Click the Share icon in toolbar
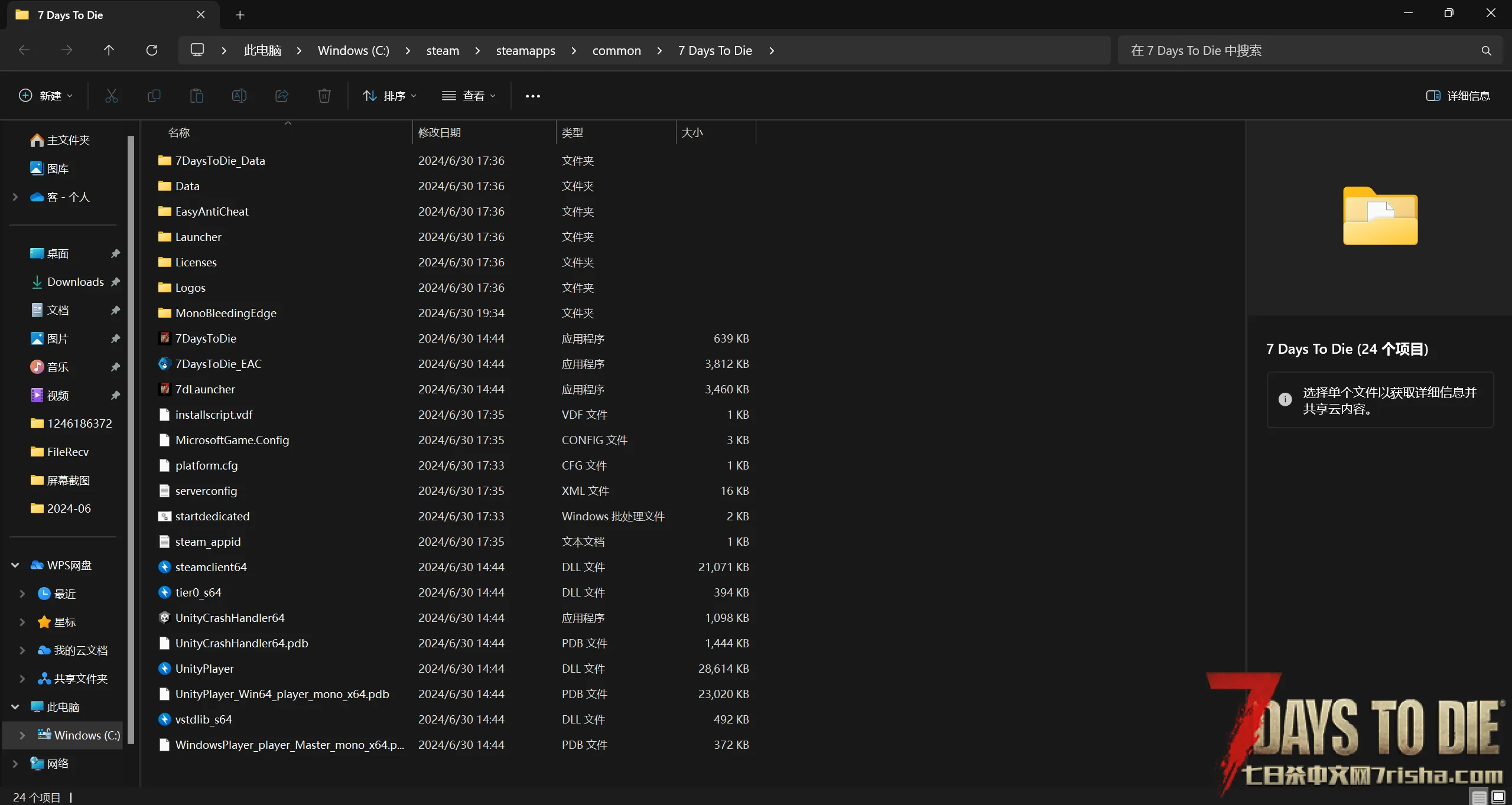 pos(282,96)
